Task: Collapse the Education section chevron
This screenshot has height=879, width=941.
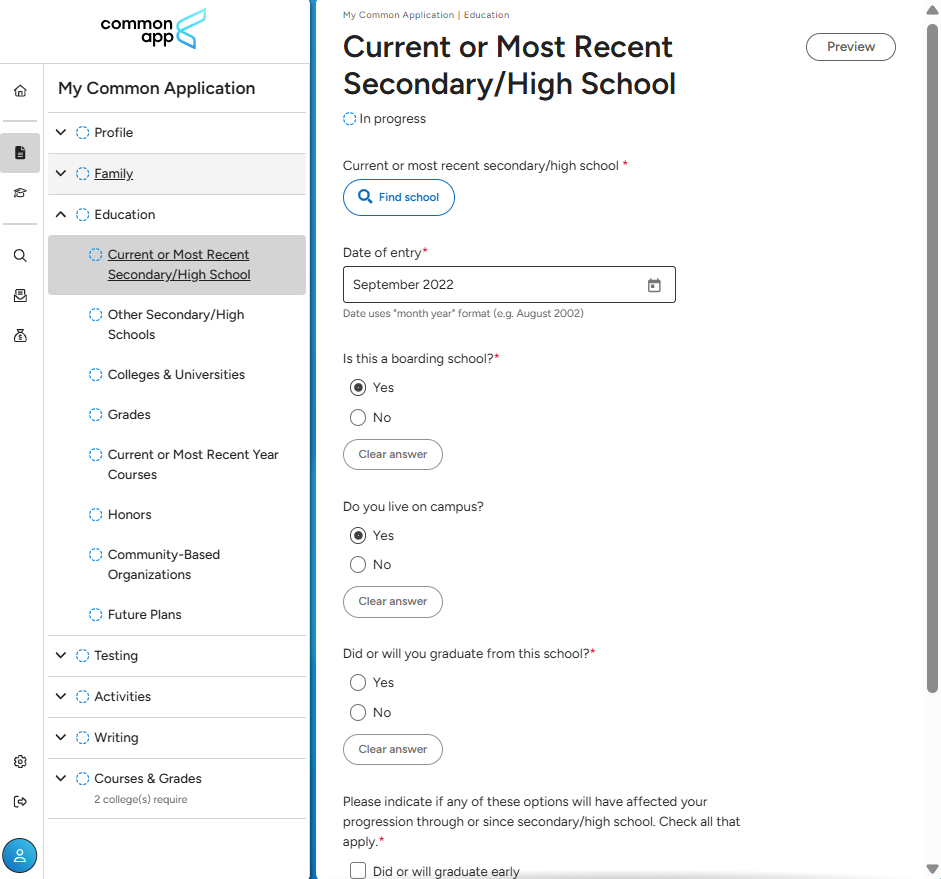Action: coord(61,214)
